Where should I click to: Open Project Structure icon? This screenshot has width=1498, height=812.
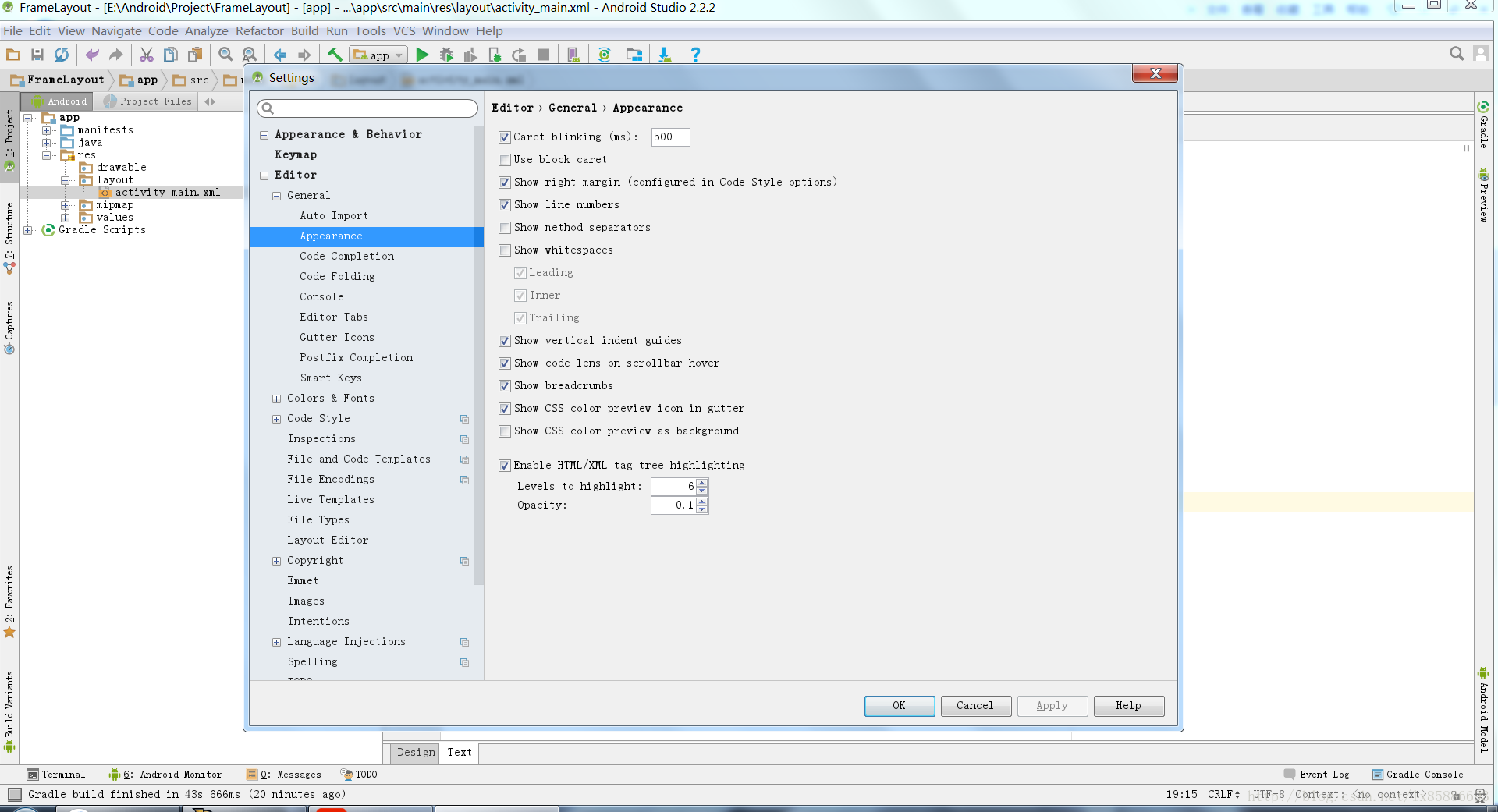(x=634, y=55)
